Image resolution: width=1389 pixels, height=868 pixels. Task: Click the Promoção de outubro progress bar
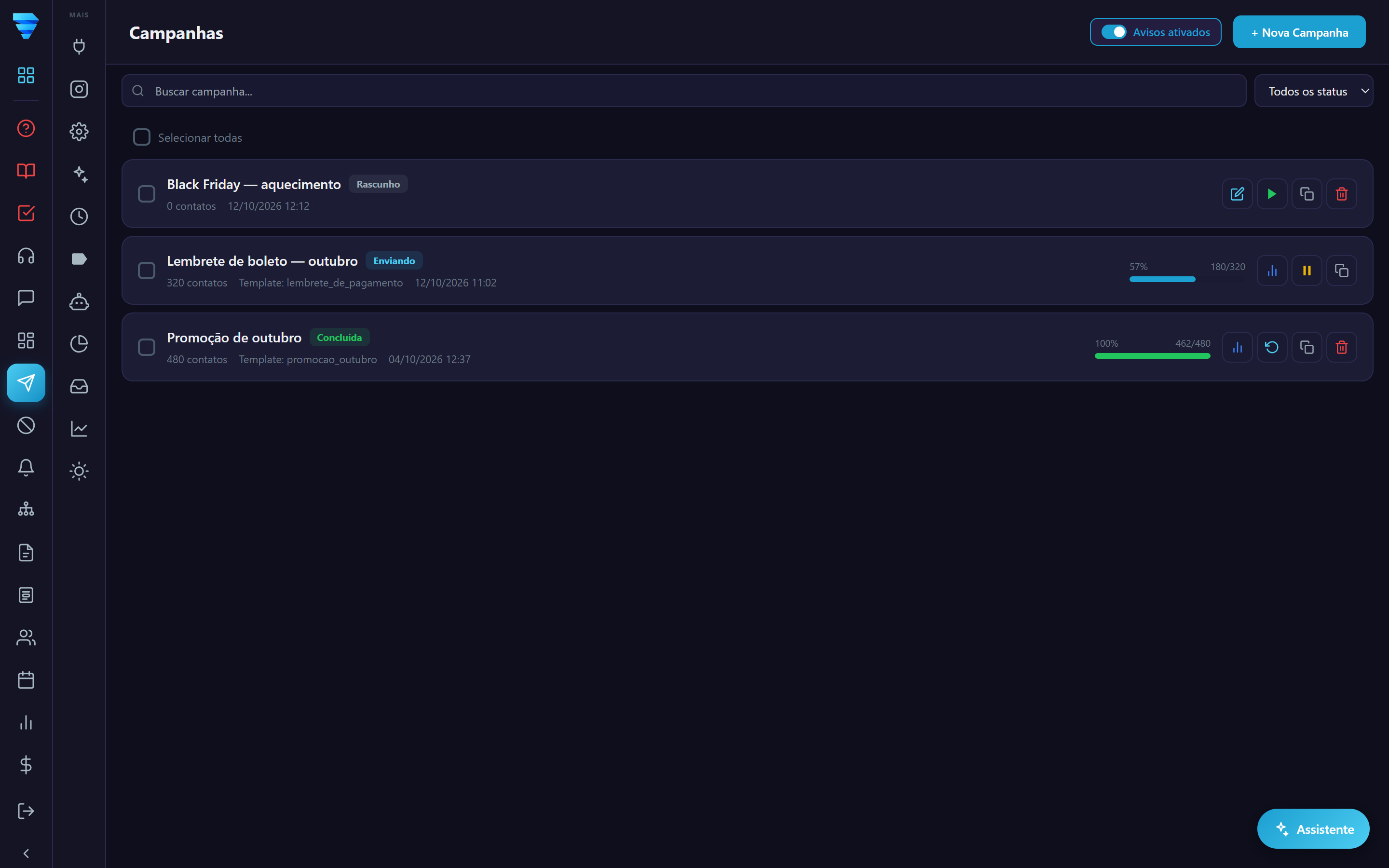click(1153, 356)
